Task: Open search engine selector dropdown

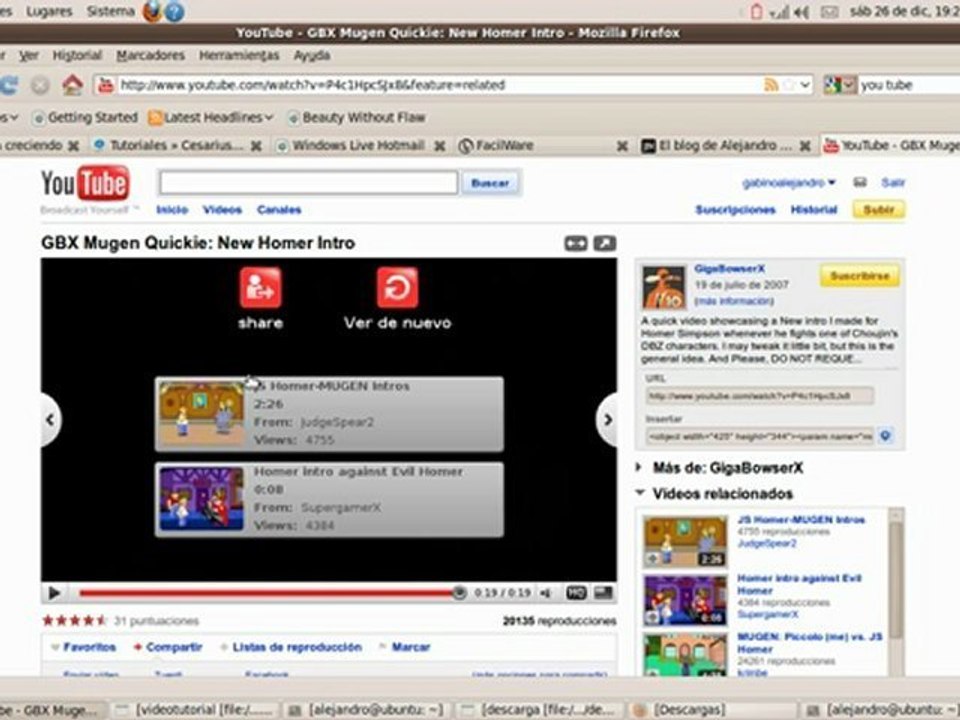Action: (840, 84)
